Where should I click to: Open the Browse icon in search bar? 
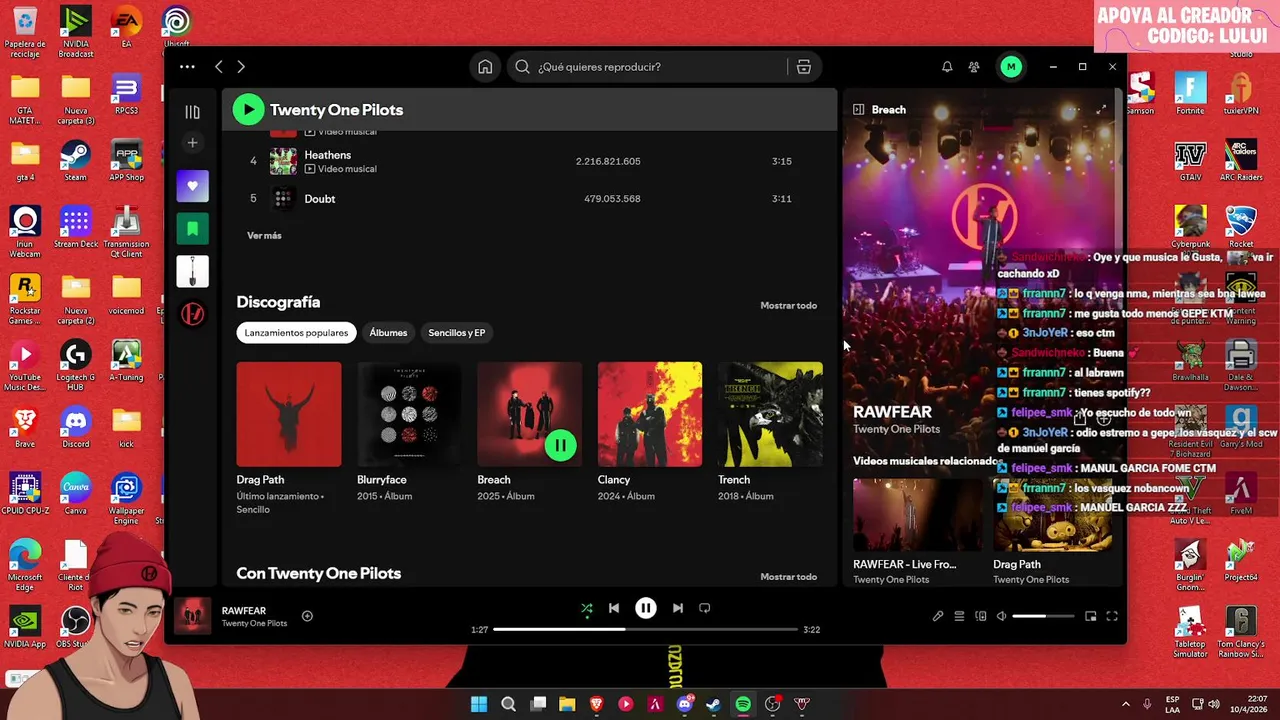click(803, 67)
